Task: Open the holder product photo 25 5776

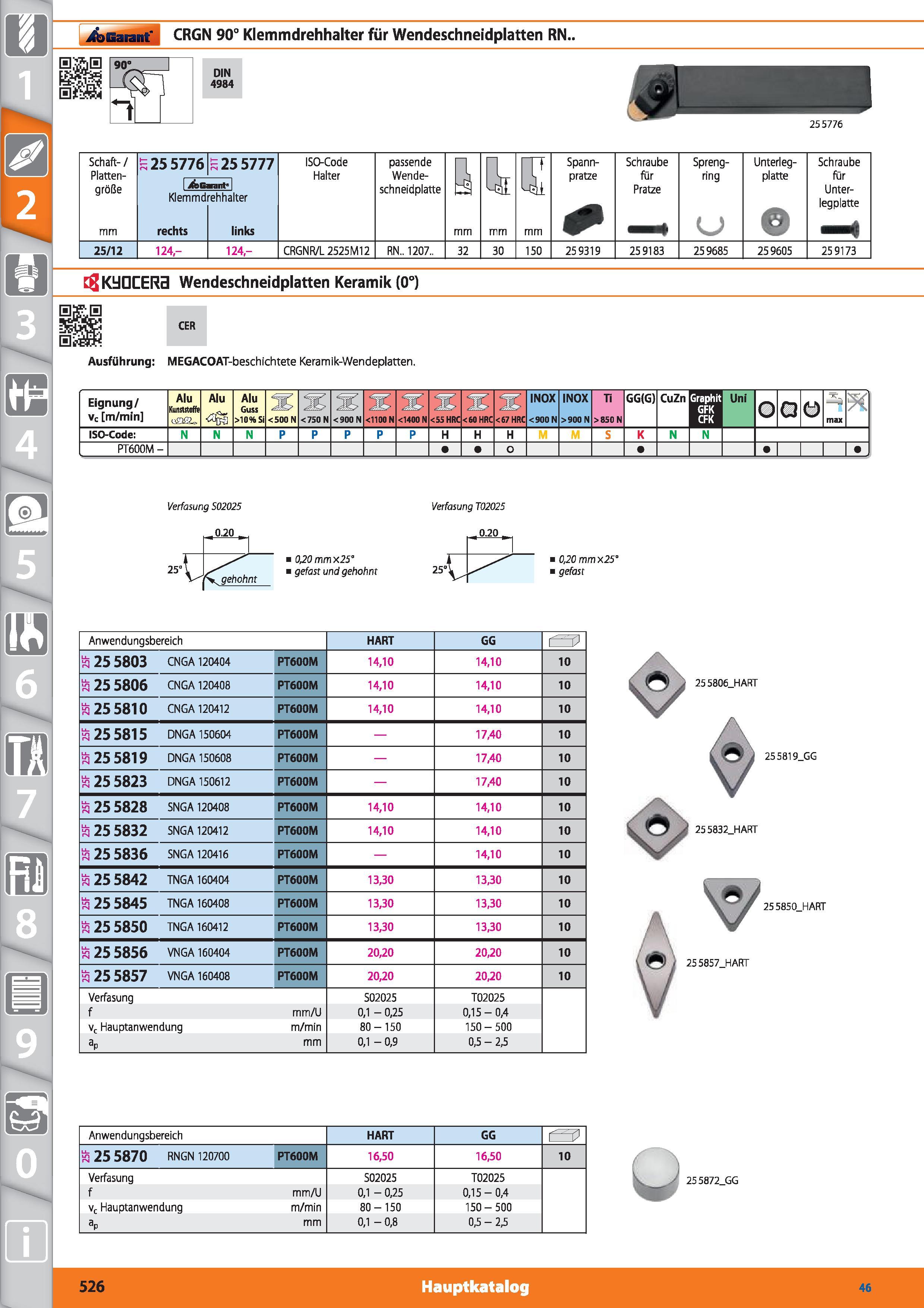Action: (x=749, y=92)
